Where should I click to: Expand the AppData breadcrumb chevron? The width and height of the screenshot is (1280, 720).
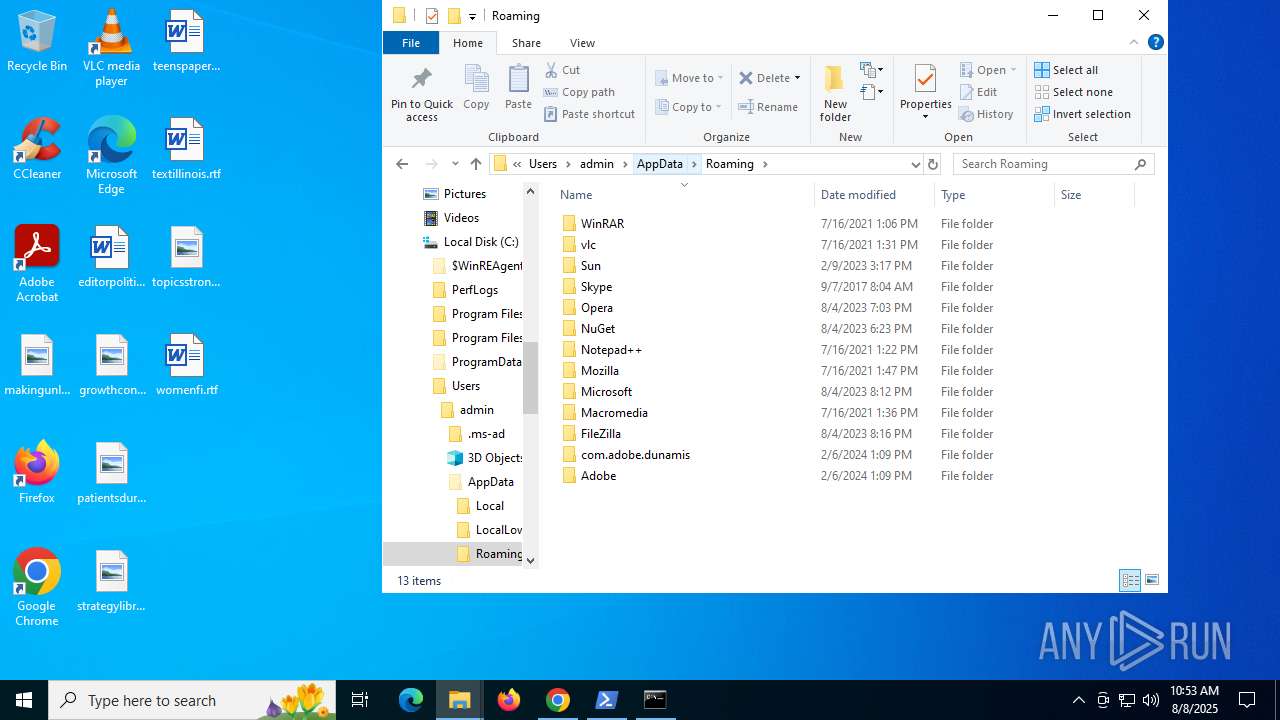[694, 164]
